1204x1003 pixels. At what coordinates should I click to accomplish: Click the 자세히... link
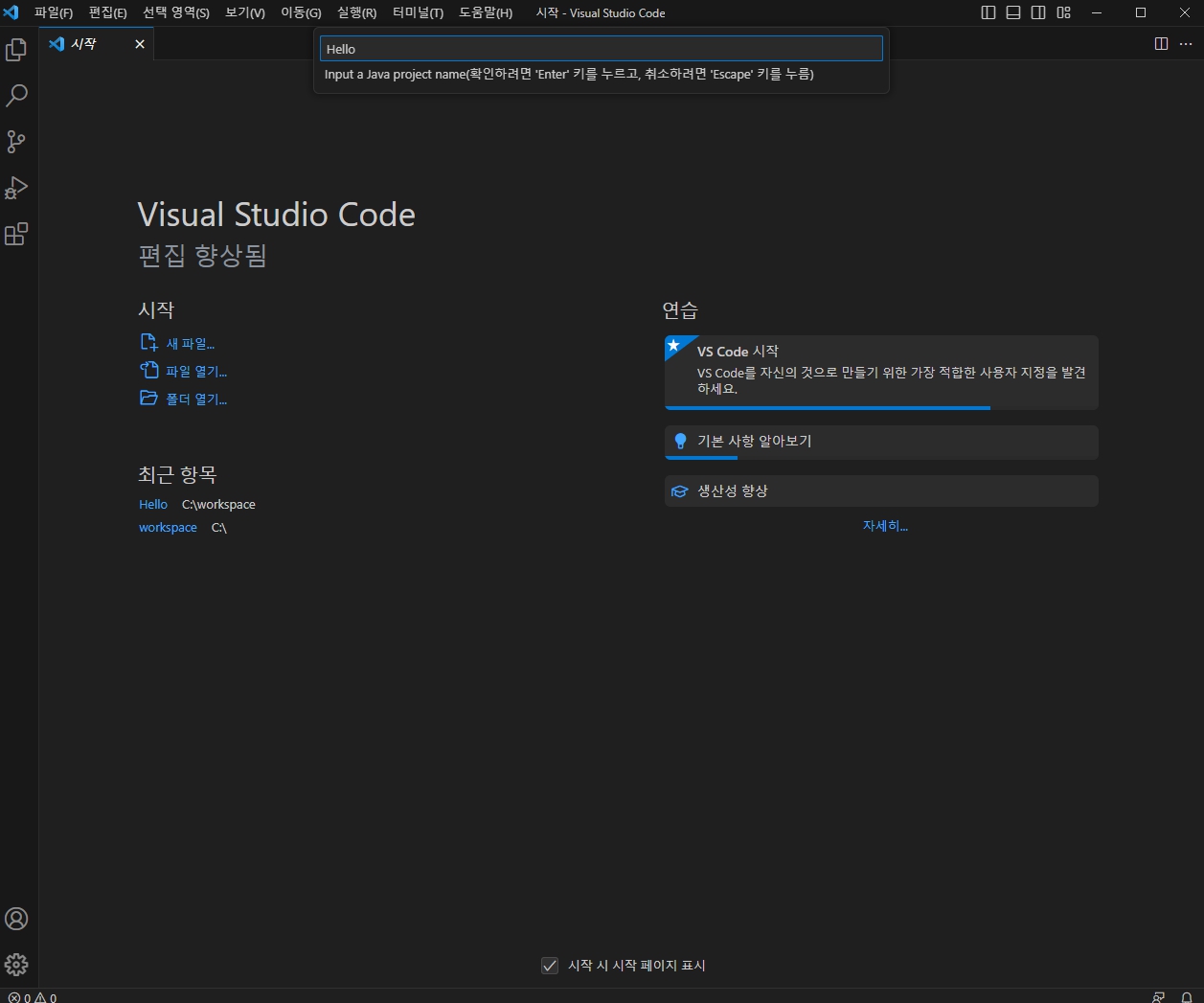pyautogui.click(x=885, y=526)
